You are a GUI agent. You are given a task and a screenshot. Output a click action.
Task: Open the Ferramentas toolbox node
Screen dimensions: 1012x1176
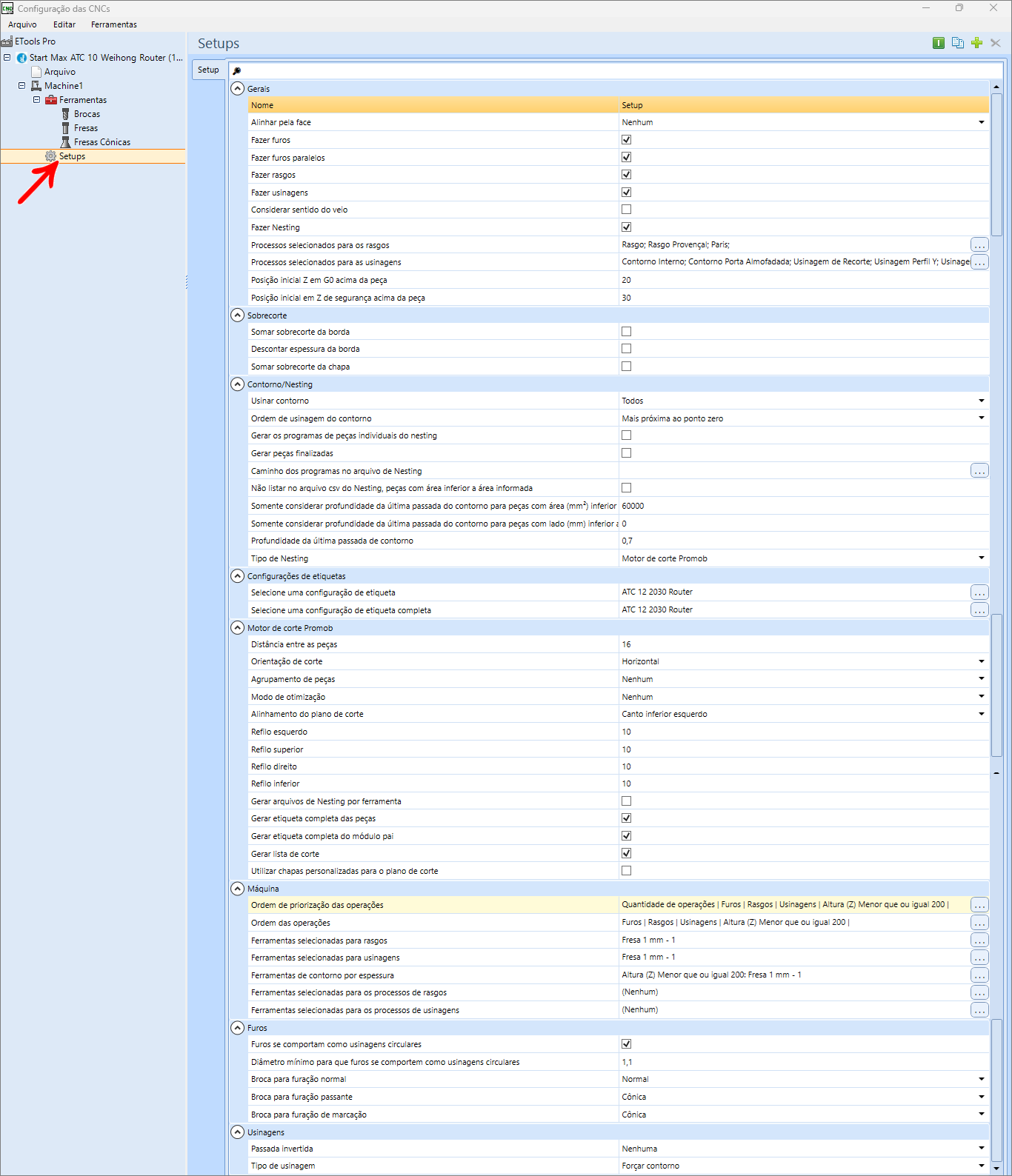83,100
